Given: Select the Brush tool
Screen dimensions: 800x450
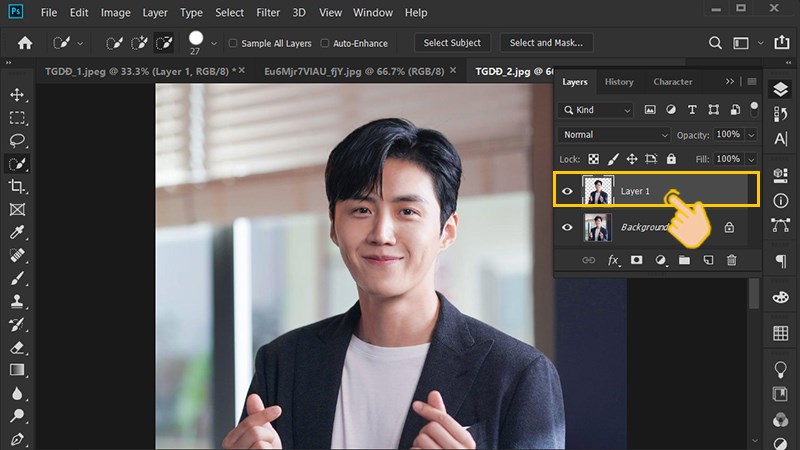Looking at the screenshot, I should pos(17,279).
